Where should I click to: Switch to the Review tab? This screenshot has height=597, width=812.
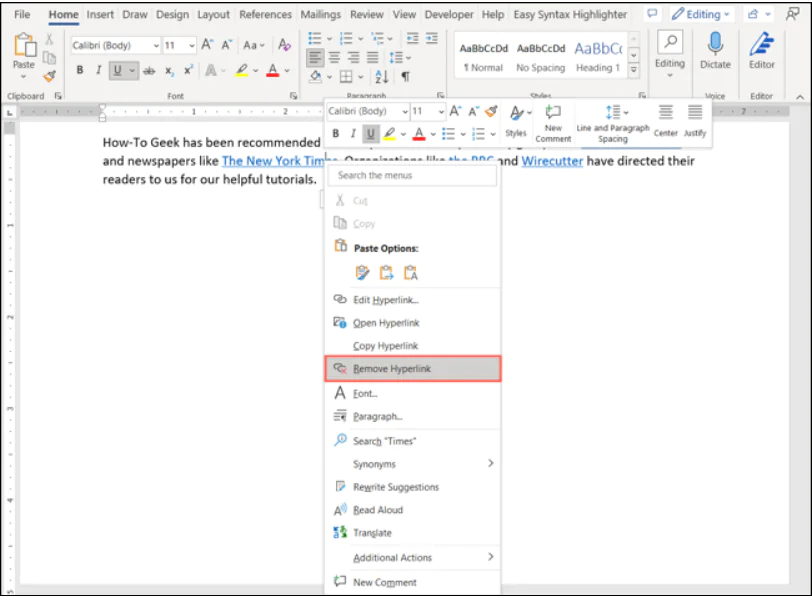click(367, 14)
